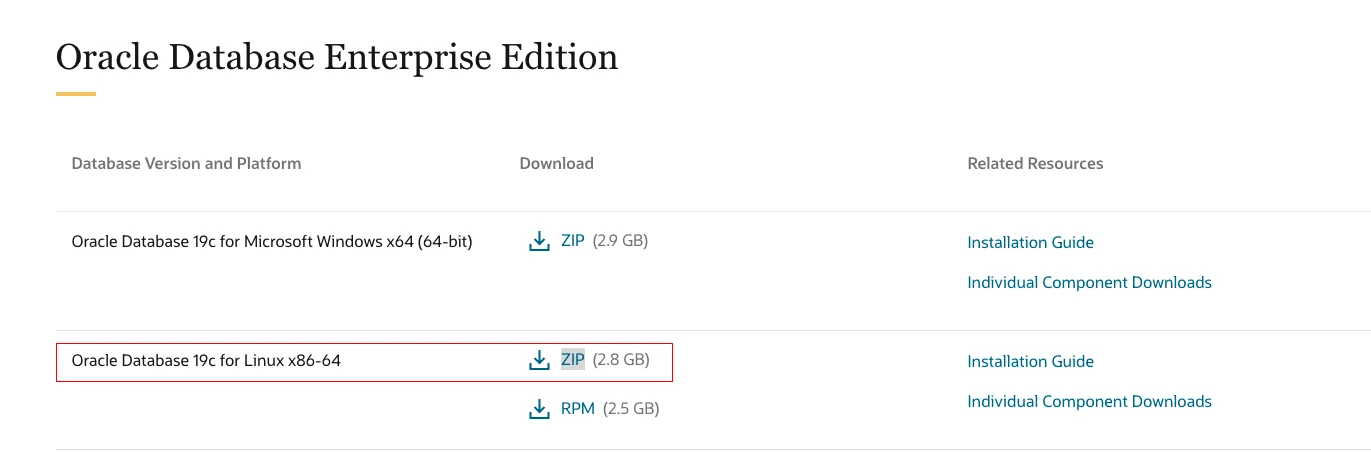The height and width of the screenshot is (452, 1371).
Task: Click the 2.9 GB file size label
Action: [x=620, y=241]
